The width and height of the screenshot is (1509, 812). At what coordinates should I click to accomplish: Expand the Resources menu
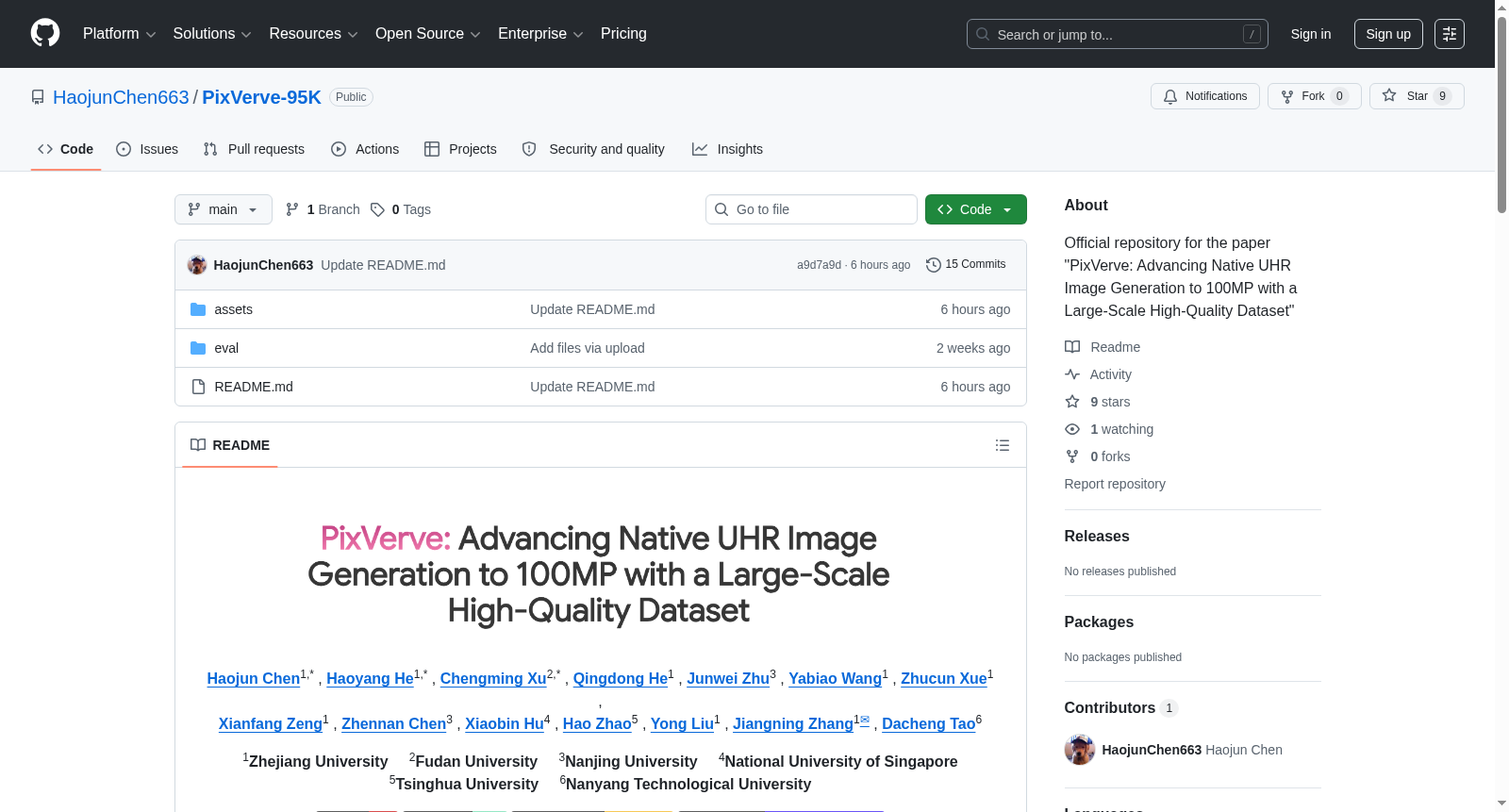[313, 34]
